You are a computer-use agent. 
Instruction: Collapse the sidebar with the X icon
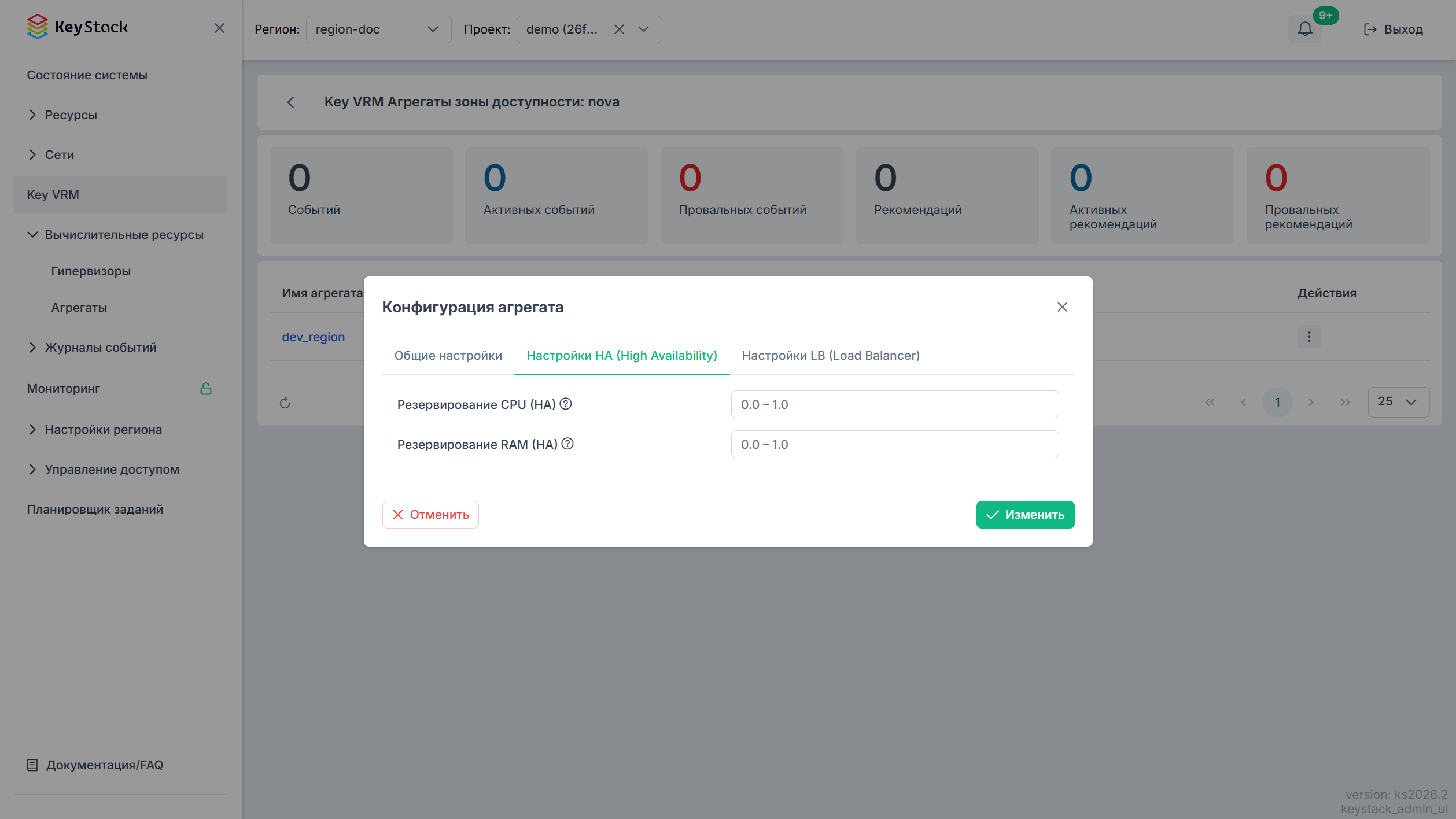click(219, 28)
